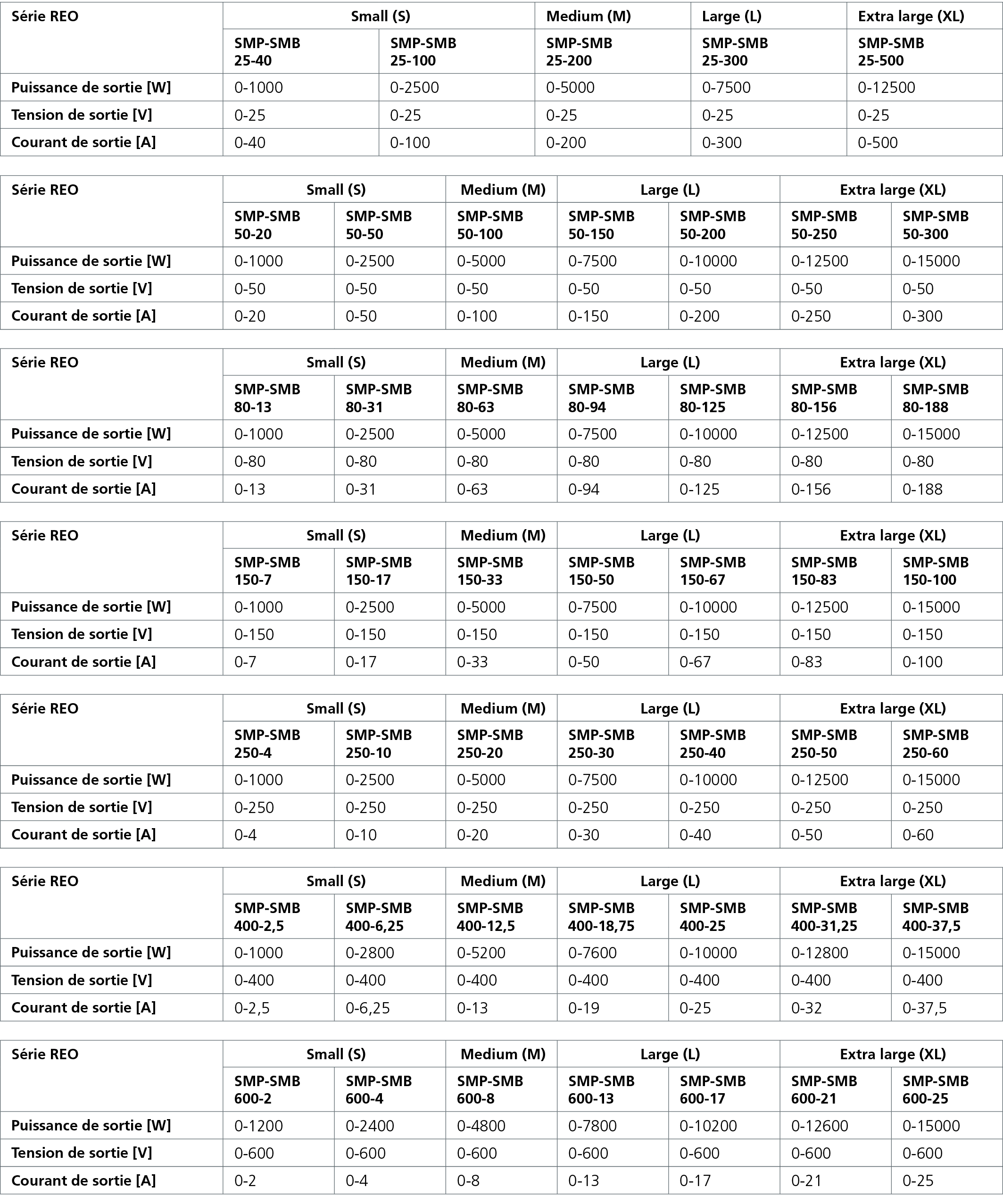Viewport: 1003px width, 1204px height.
Task: Click the 0-32 output current value
Action: pyautogui.click(x=806, y=1008)
